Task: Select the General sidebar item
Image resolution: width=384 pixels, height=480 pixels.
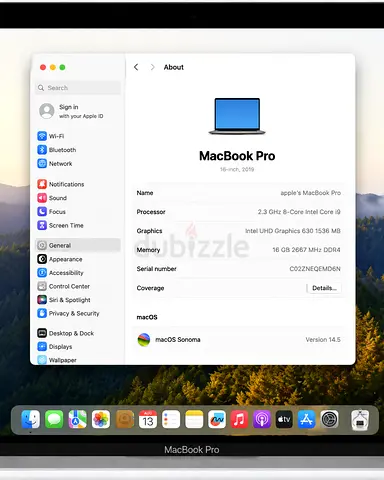Action: pyautogui.click(x=78, y=245)
